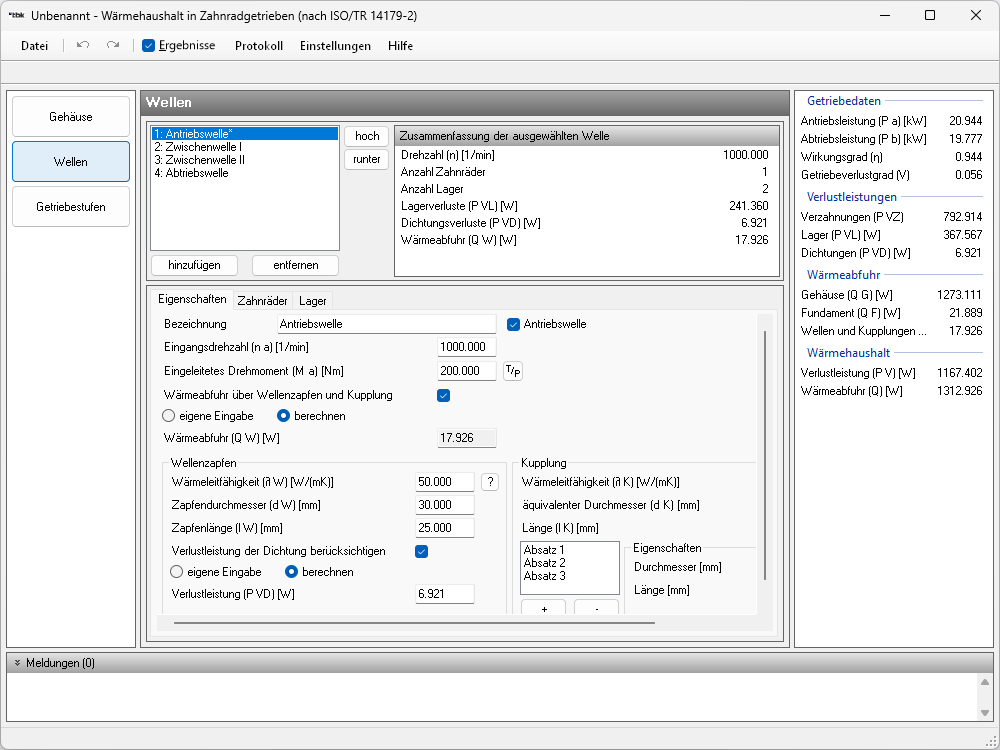The width and height of the screenshot is (1000, 750).
Task: Move selected shaft down with runter
Action: 367,159
